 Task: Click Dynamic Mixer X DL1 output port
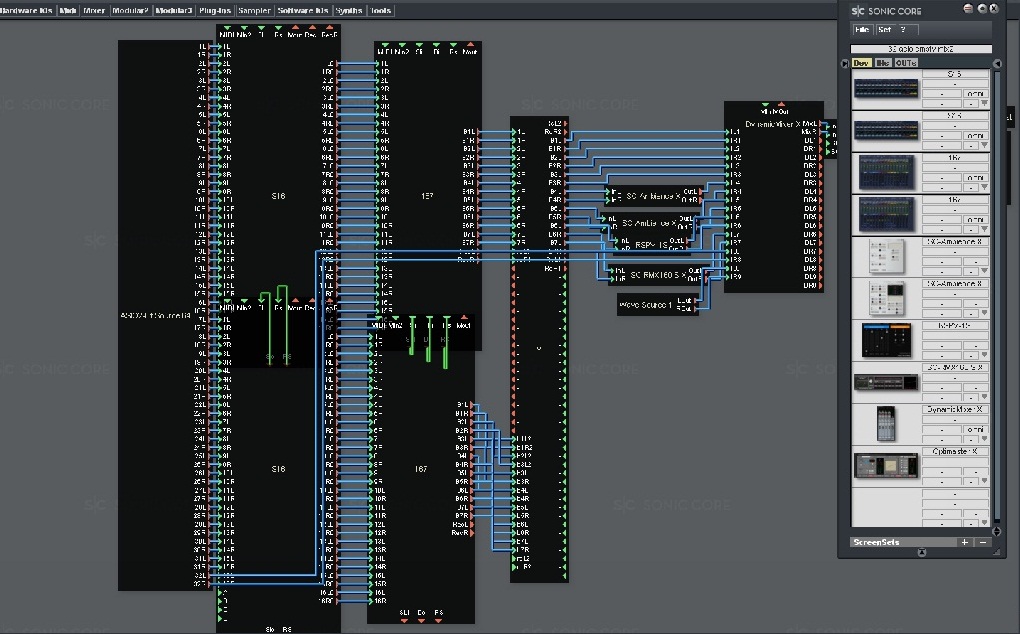(820, 140)
